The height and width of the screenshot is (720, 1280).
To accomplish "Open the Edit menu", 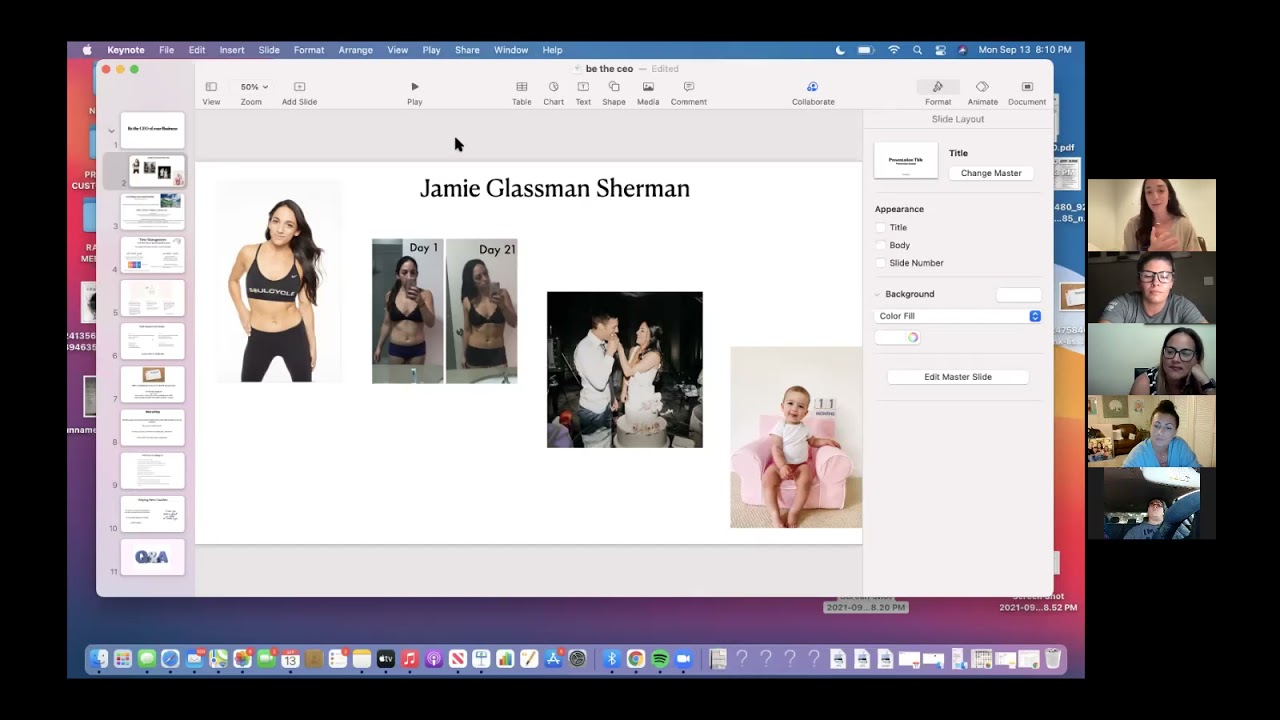I will (197, 50).
